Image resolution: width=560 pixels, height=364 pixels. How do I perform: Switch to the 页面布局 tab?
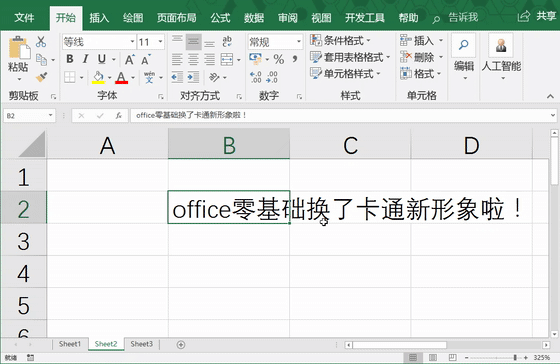(x=177, y=18)
